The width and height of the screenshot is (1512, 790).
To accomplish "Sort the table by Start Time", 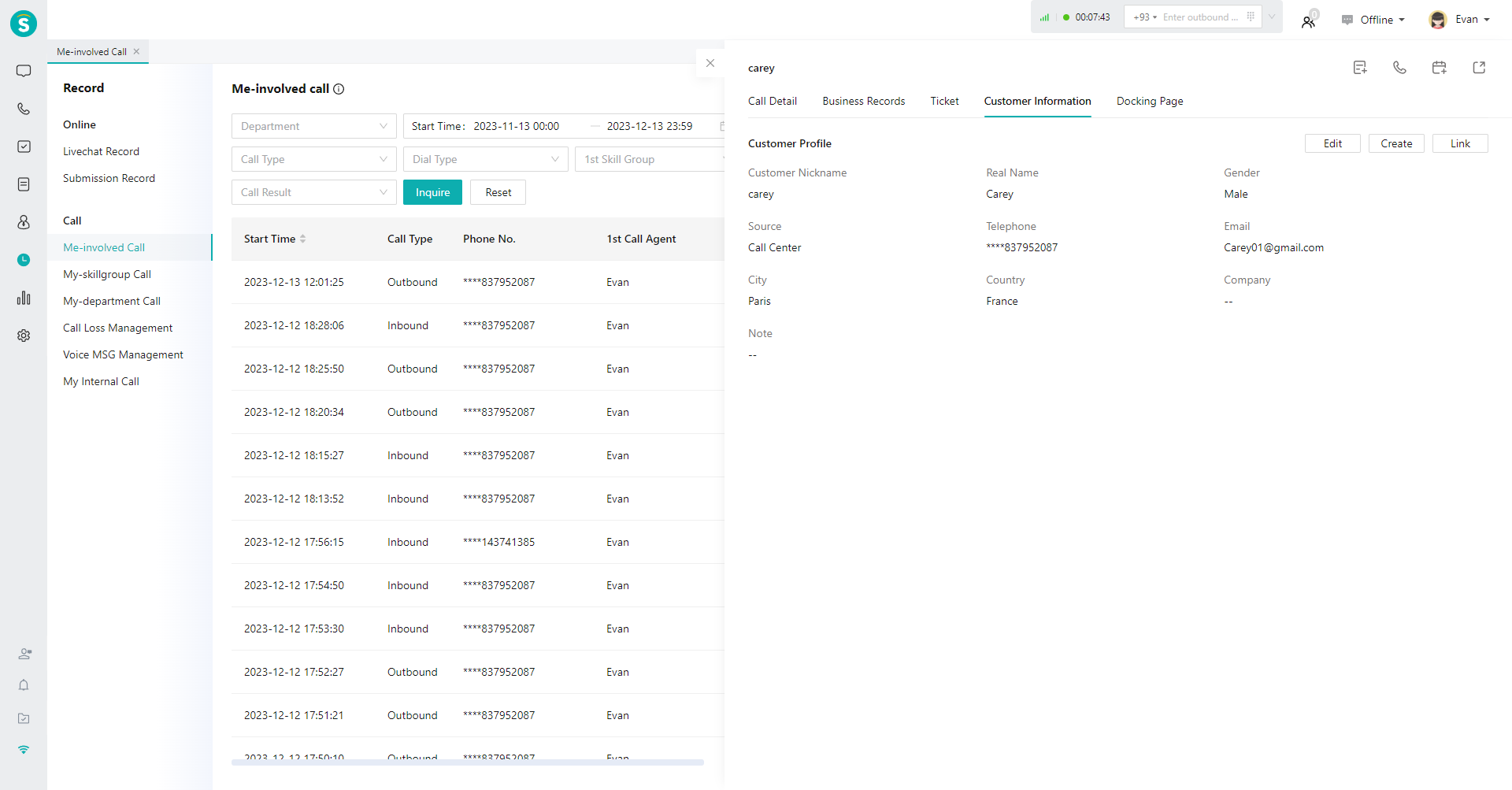I will [x=302, y=239].
